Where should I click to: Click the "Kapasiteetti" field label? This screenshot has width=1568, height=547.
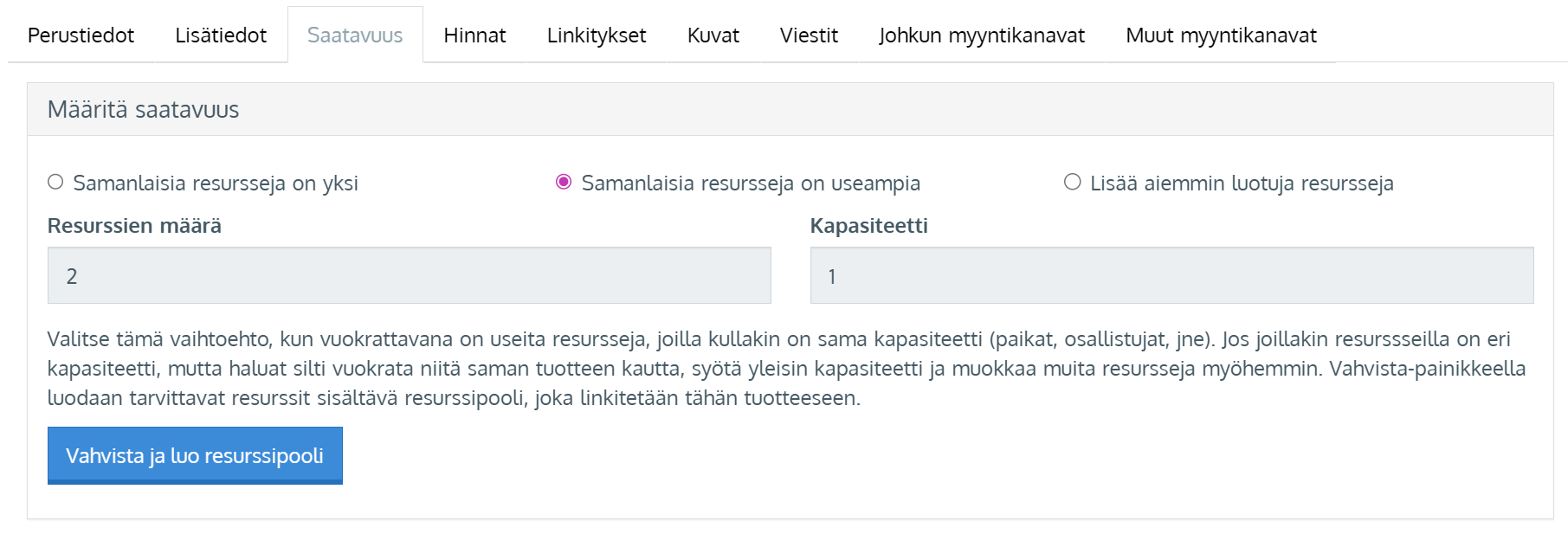[868, 226]
